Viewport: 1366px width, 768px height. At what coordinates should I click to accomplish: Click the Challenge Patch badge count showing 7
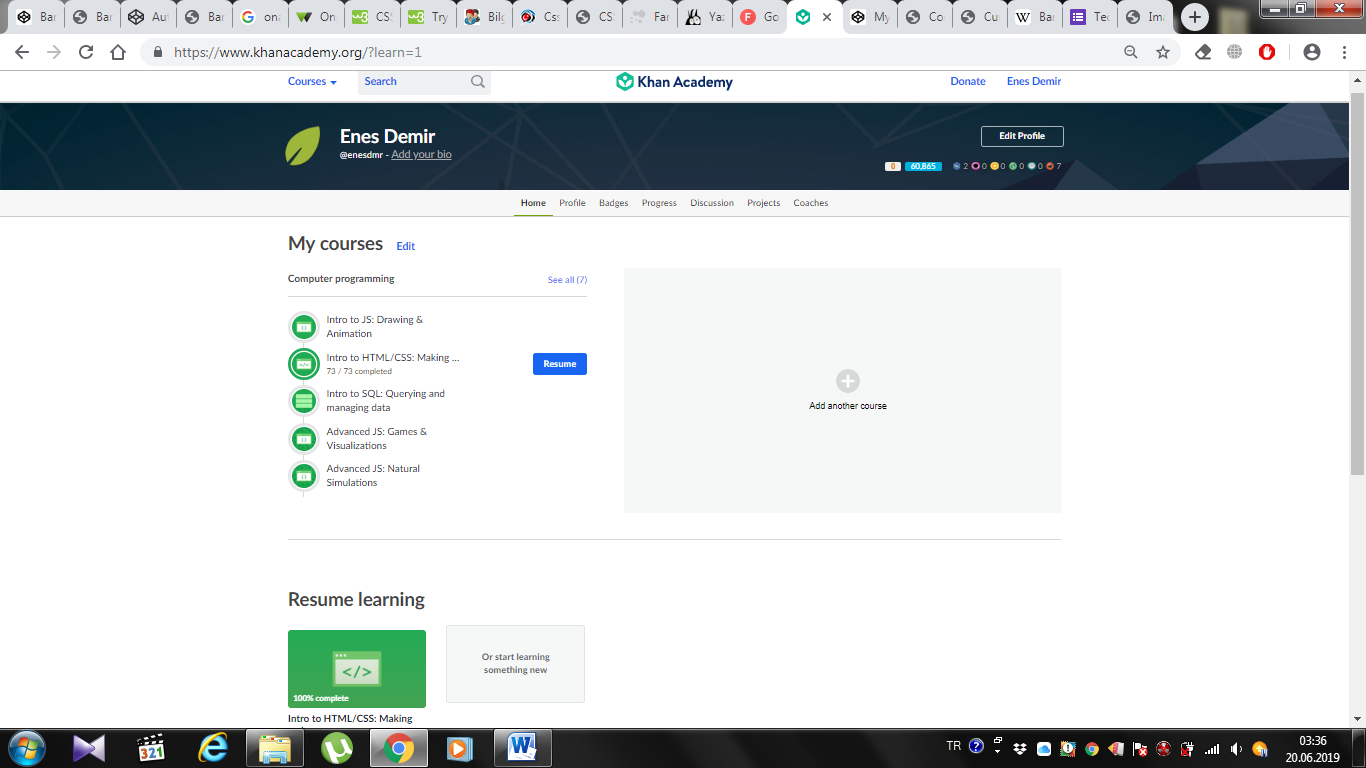click(1053, 166)
